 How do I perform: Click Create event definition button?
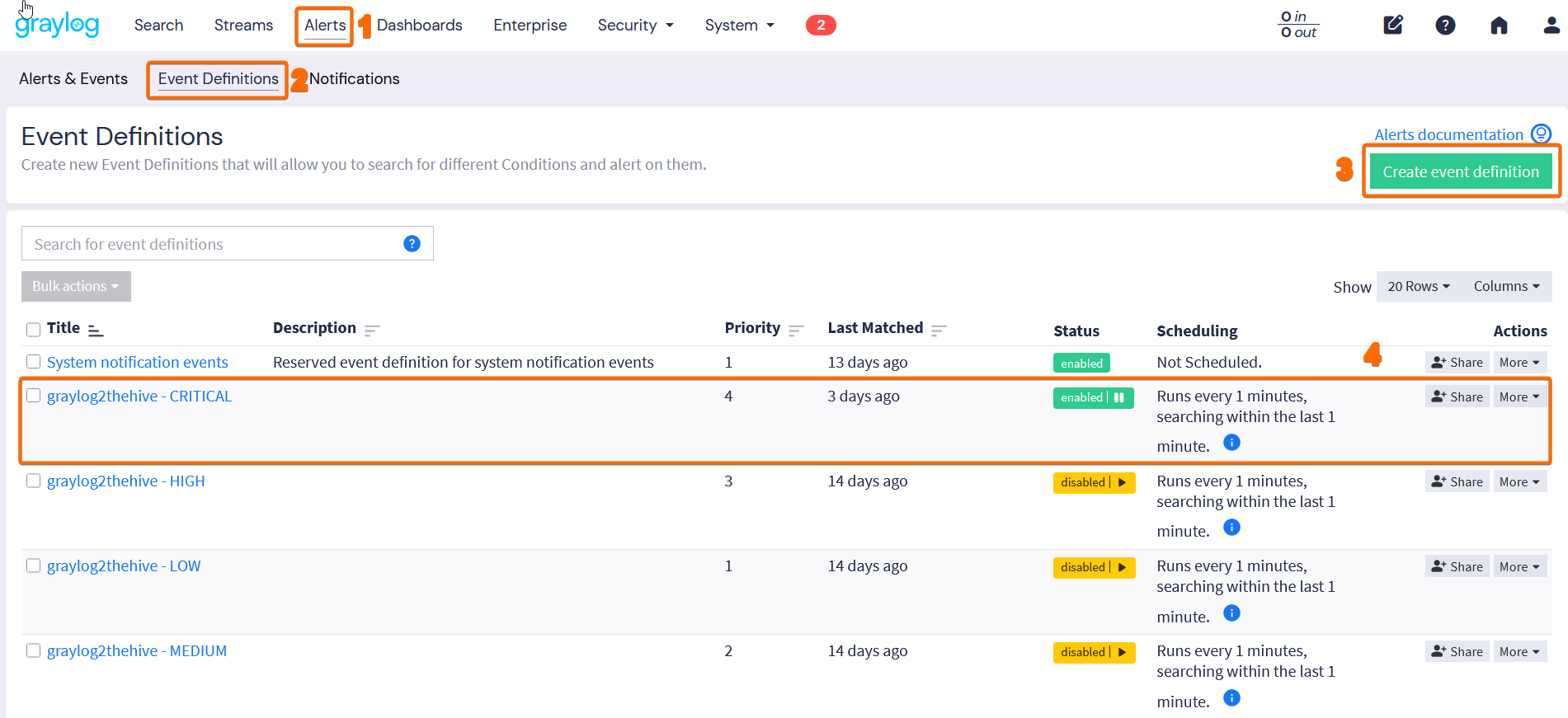pos(1461,171)
